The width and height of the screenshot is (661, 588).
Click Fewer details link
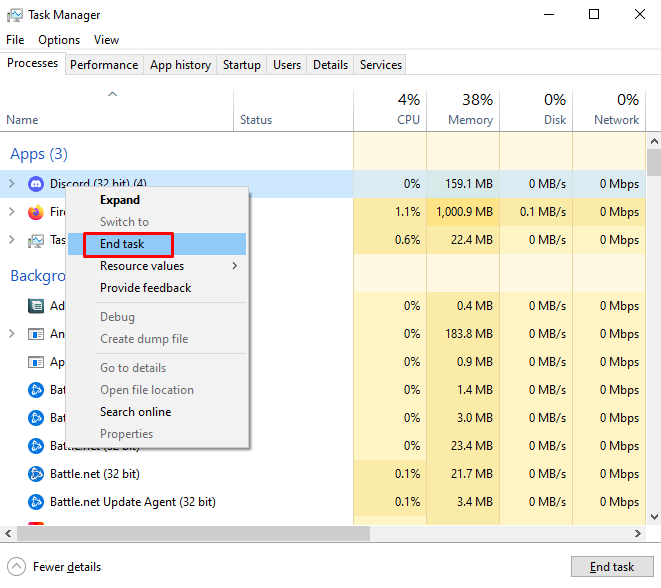tap(69, 567)
